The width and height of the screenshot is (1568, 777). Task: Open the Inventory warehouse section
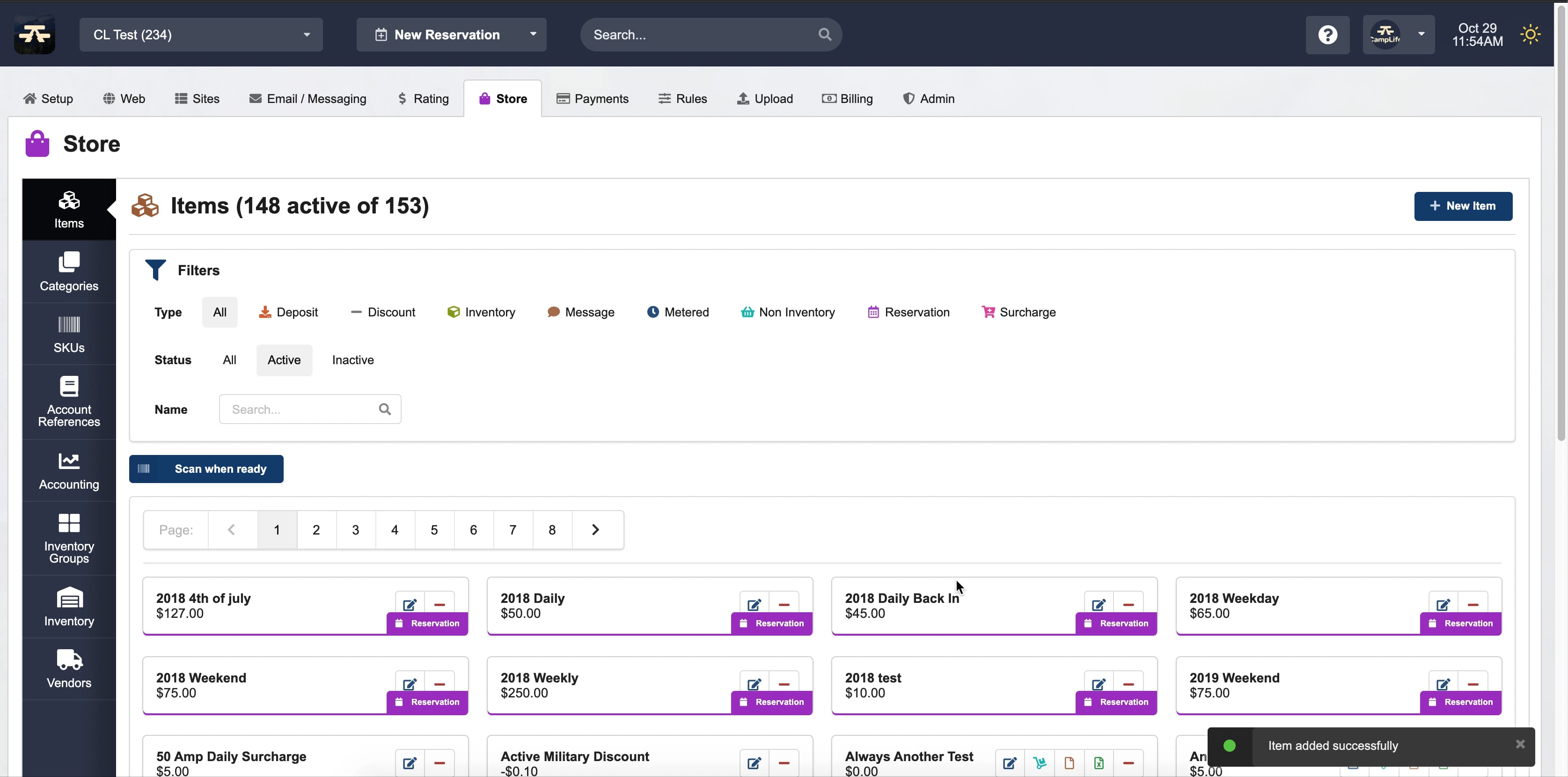69,607
